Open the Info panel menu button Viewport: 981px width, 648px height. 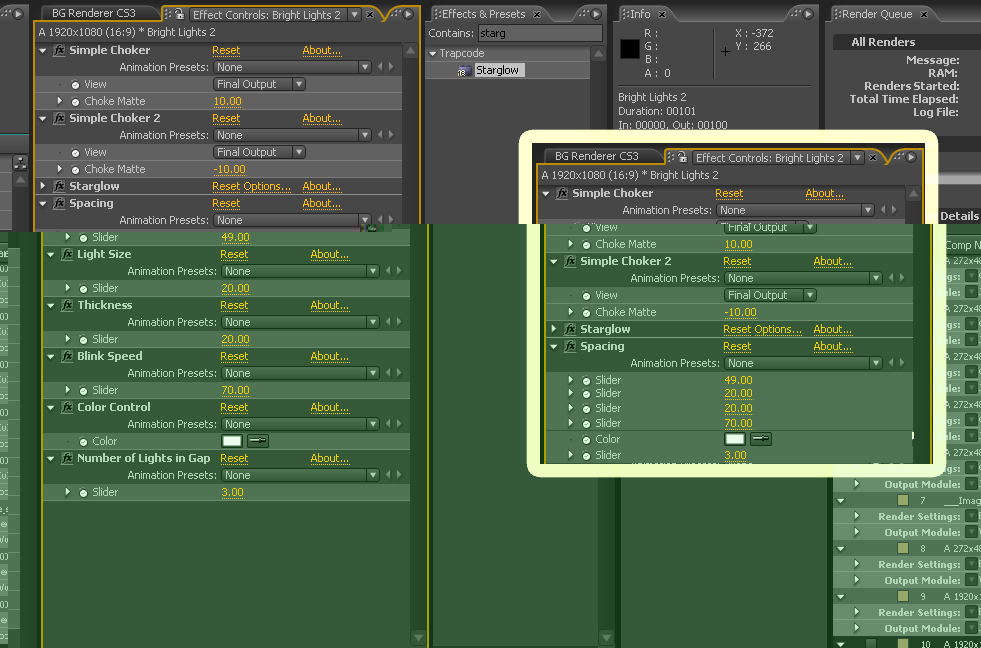808,14
